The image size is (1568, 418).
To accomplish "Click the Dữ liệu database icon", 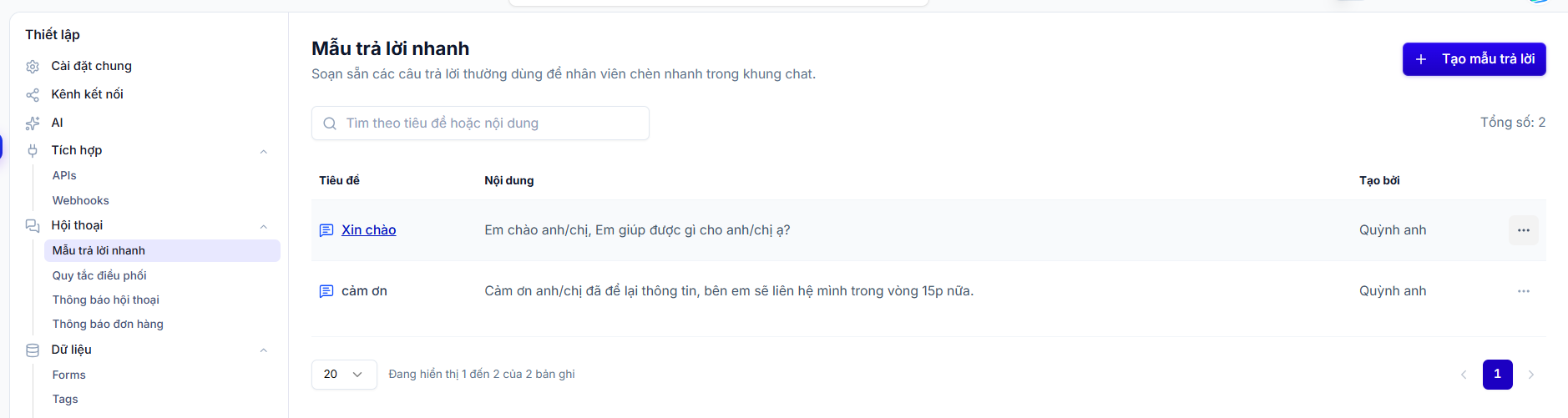I will [33, 350].
